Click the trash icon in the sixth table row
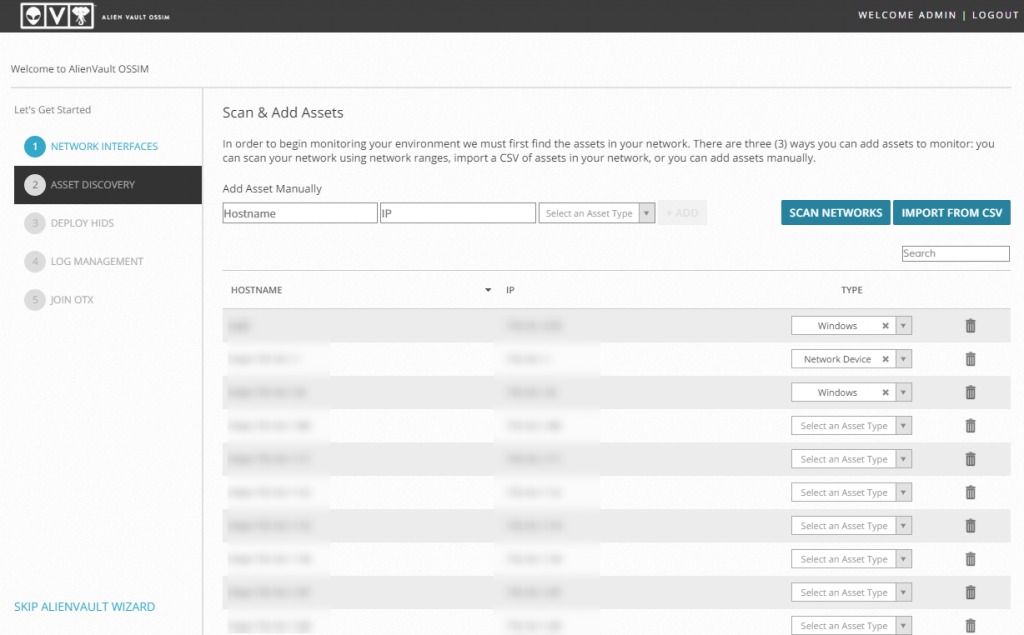The width and height of the screenshot is (1024, 635). pyautogui.click(x=970, y=493)
